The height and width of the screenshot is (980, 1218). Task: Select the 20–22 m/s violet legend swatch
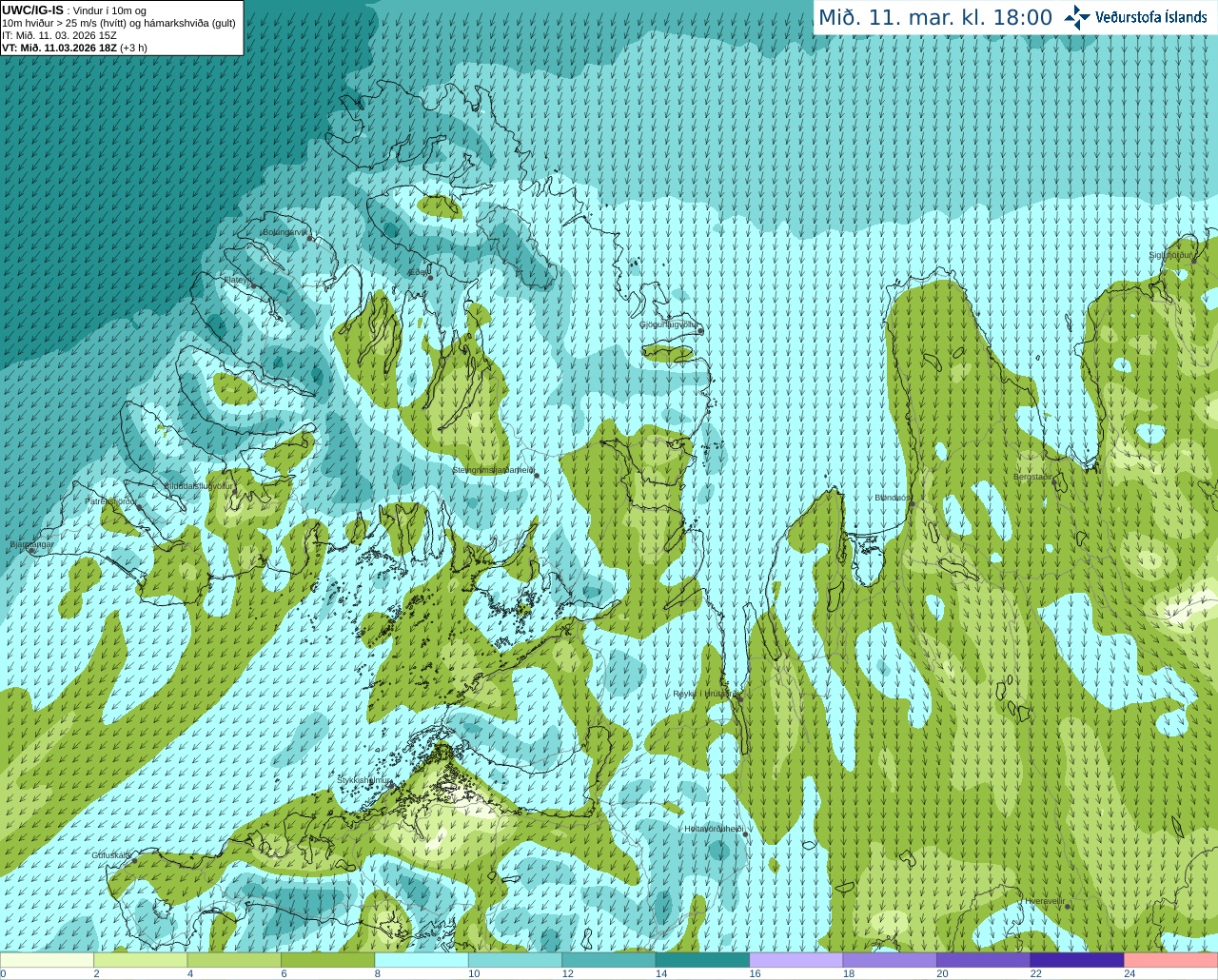click(x=984, y=960)
